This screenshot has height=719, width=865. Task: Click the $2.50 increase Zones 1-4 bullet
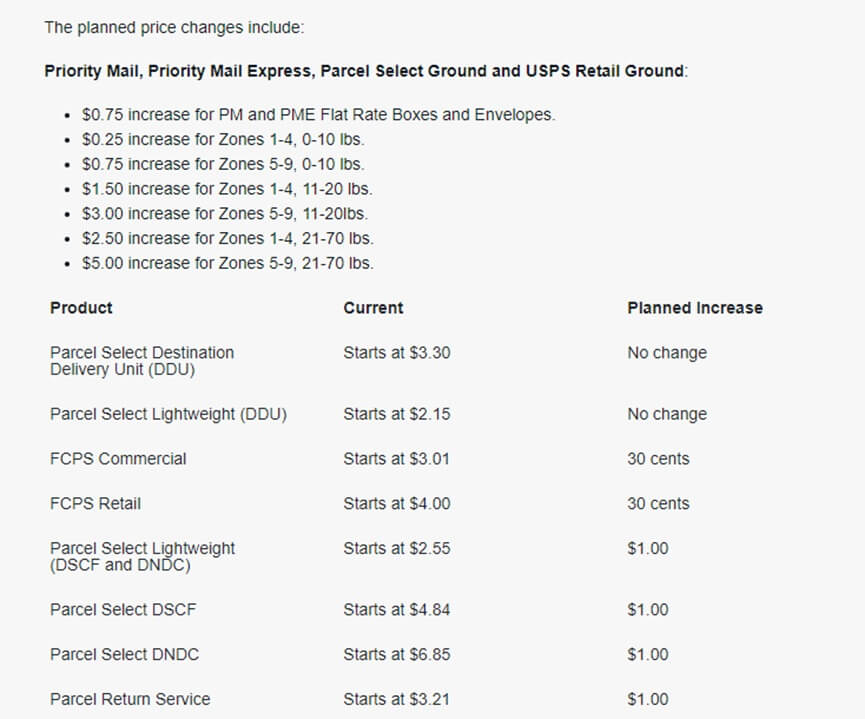(x=227, y=239)
